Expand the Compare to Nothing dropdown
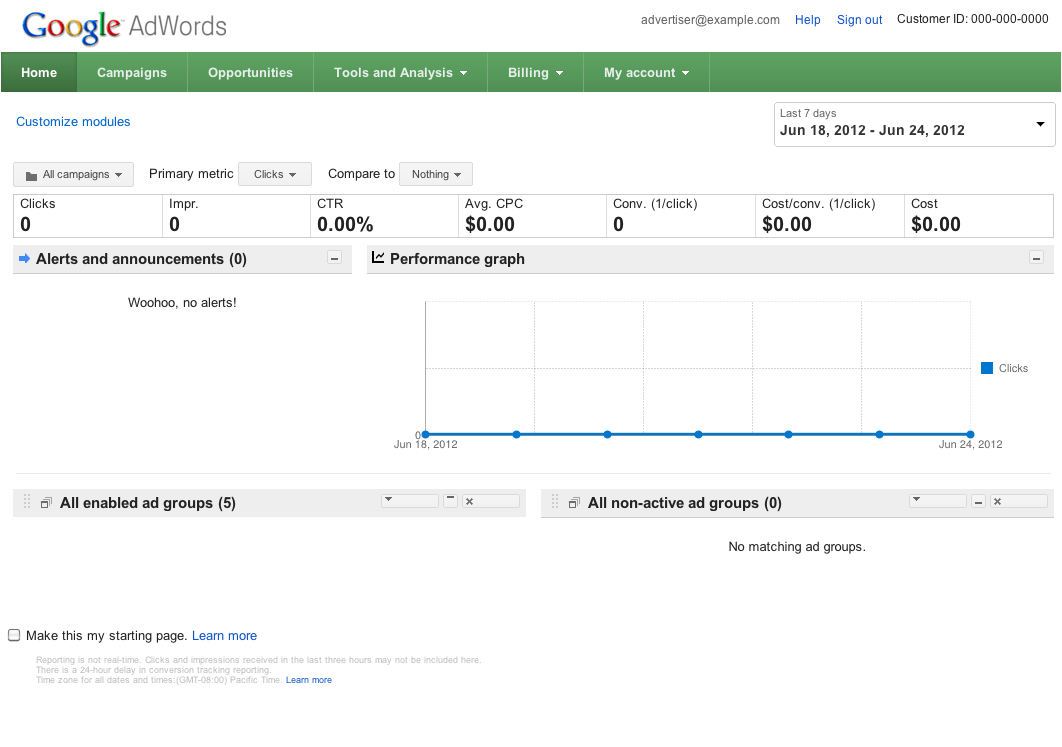Image resolution: width=1062 pixels, height=747 pixels. (x=436, y=175)
